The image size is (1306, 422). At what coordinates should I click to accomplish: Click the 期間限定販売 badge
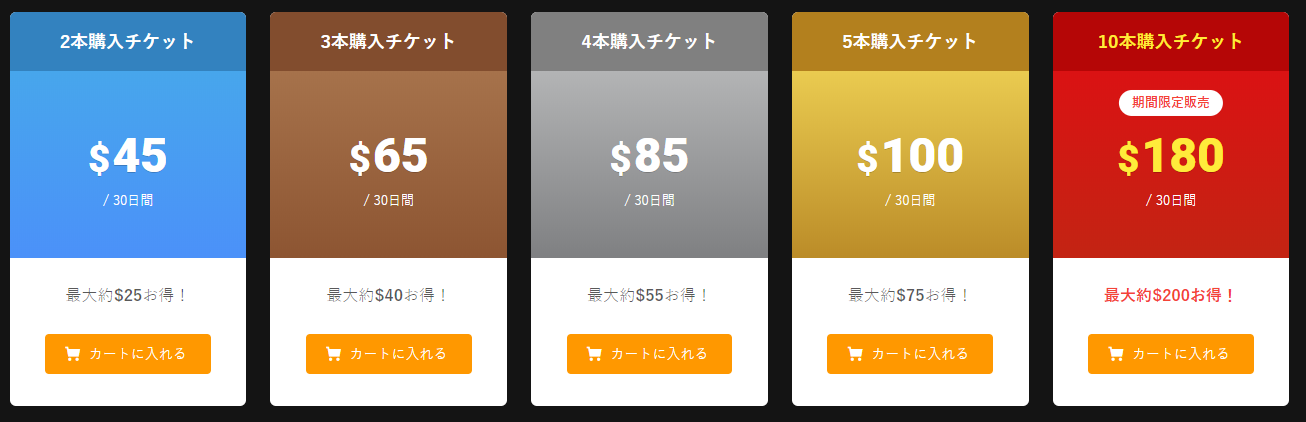click(x=1171, y=102)
